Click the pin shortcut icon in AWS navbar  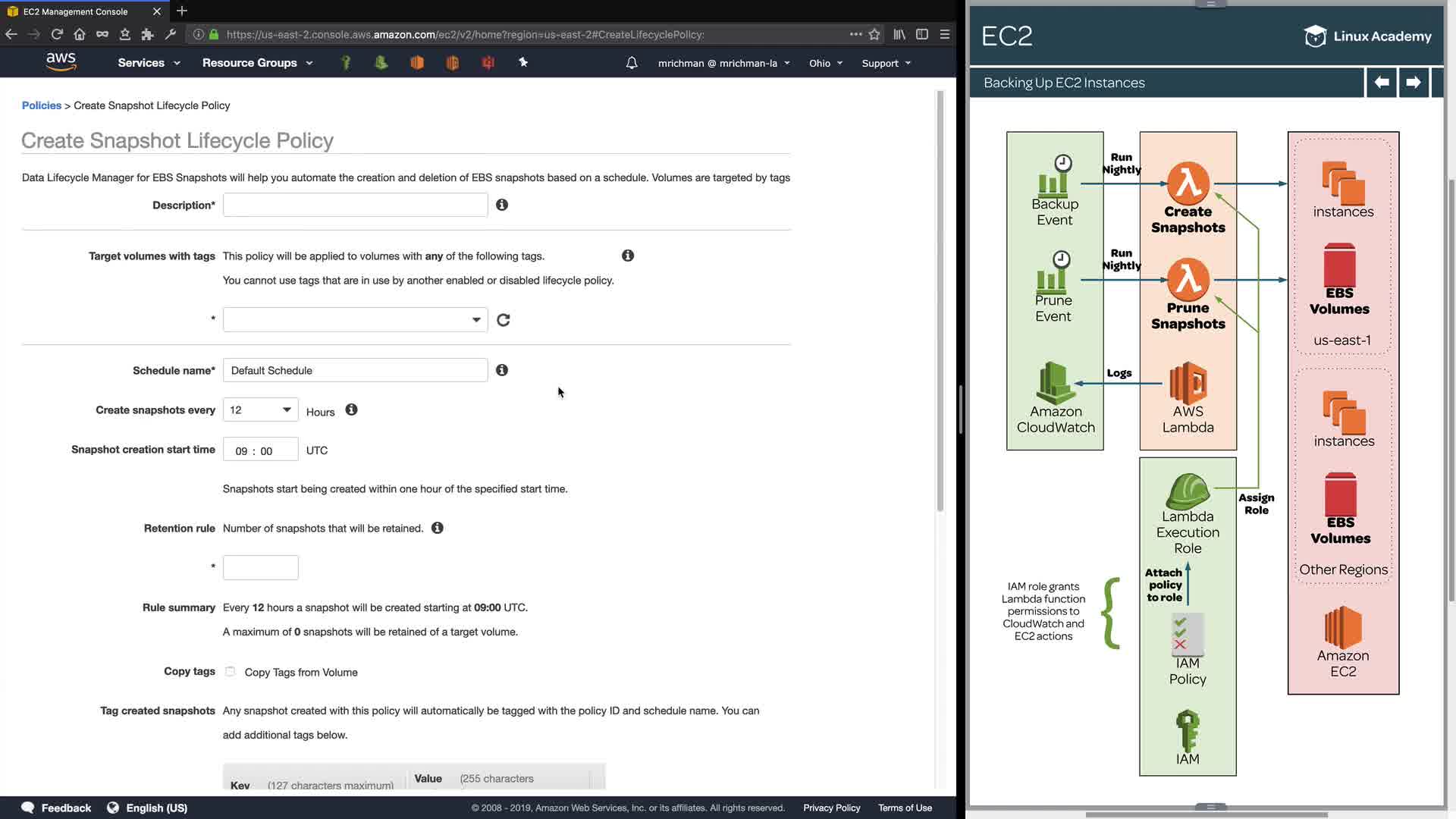coord(523,63)
